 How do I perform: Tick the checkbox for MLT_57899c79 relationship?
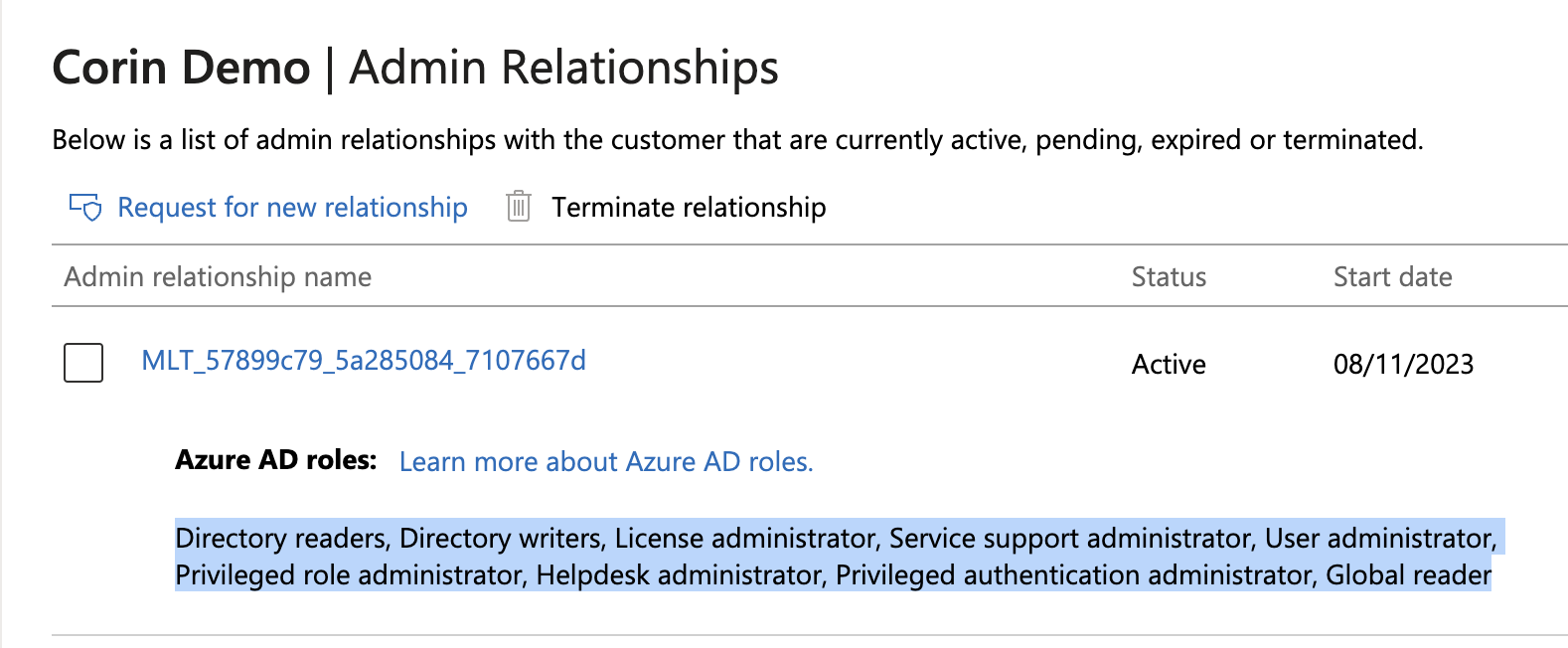click(83, 363)
